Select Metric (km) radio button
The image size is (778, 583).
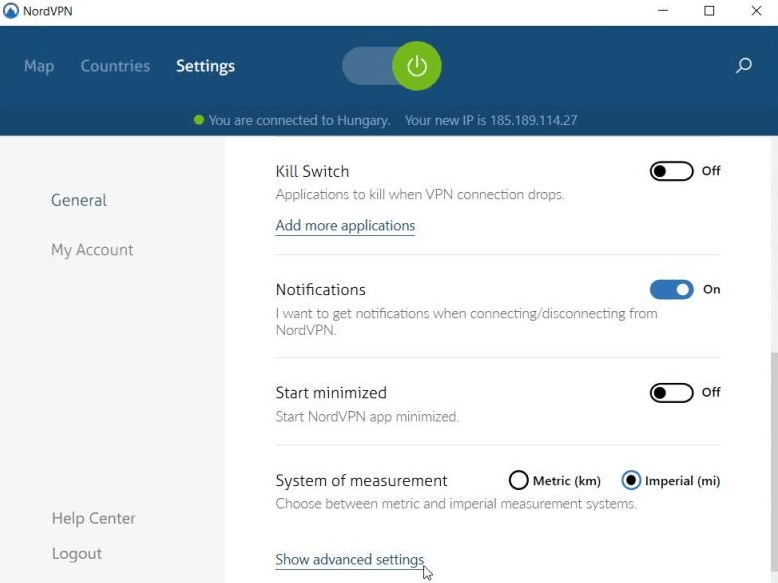[x=518, y=480]
